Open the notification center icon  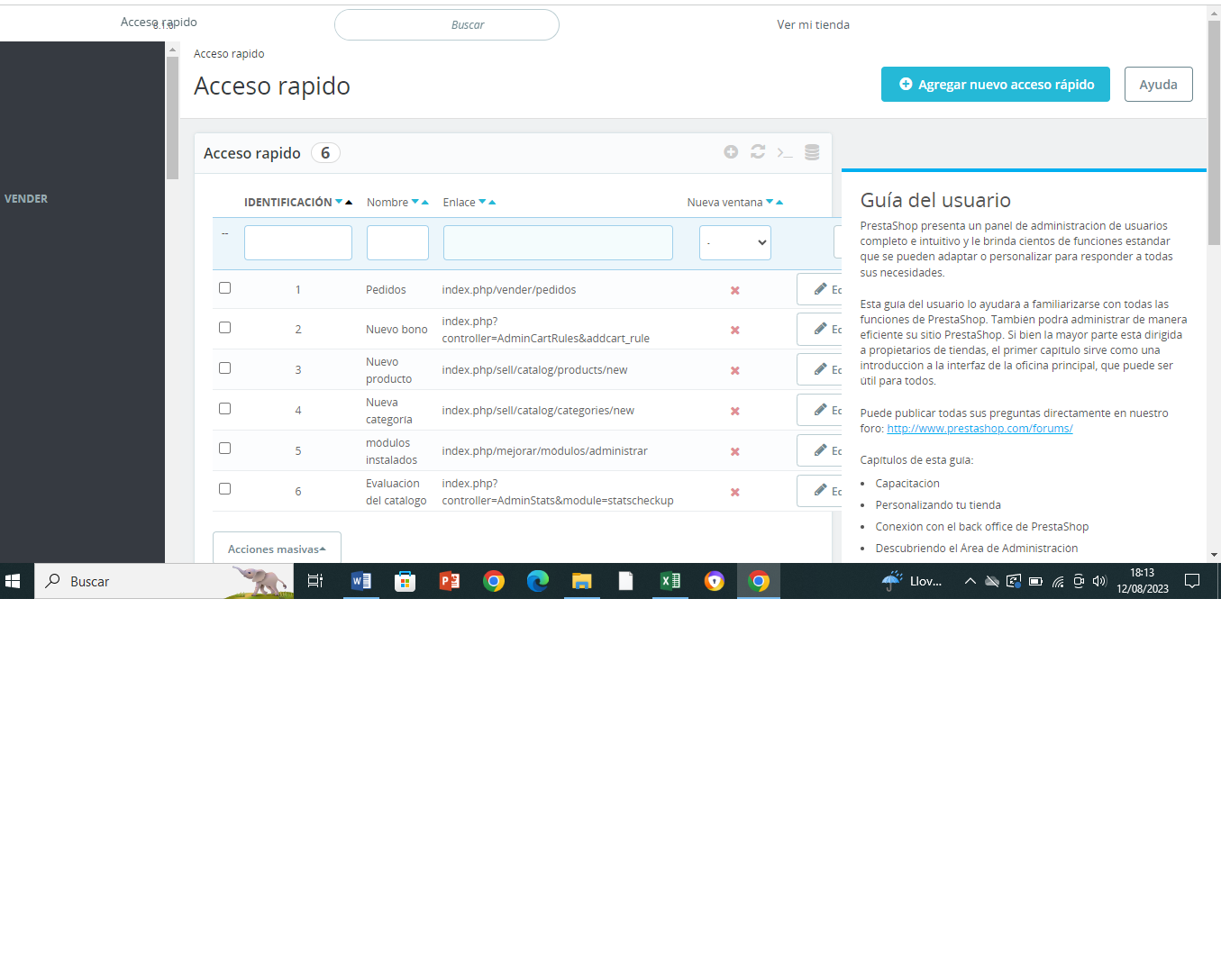[x=1192, y=581]
